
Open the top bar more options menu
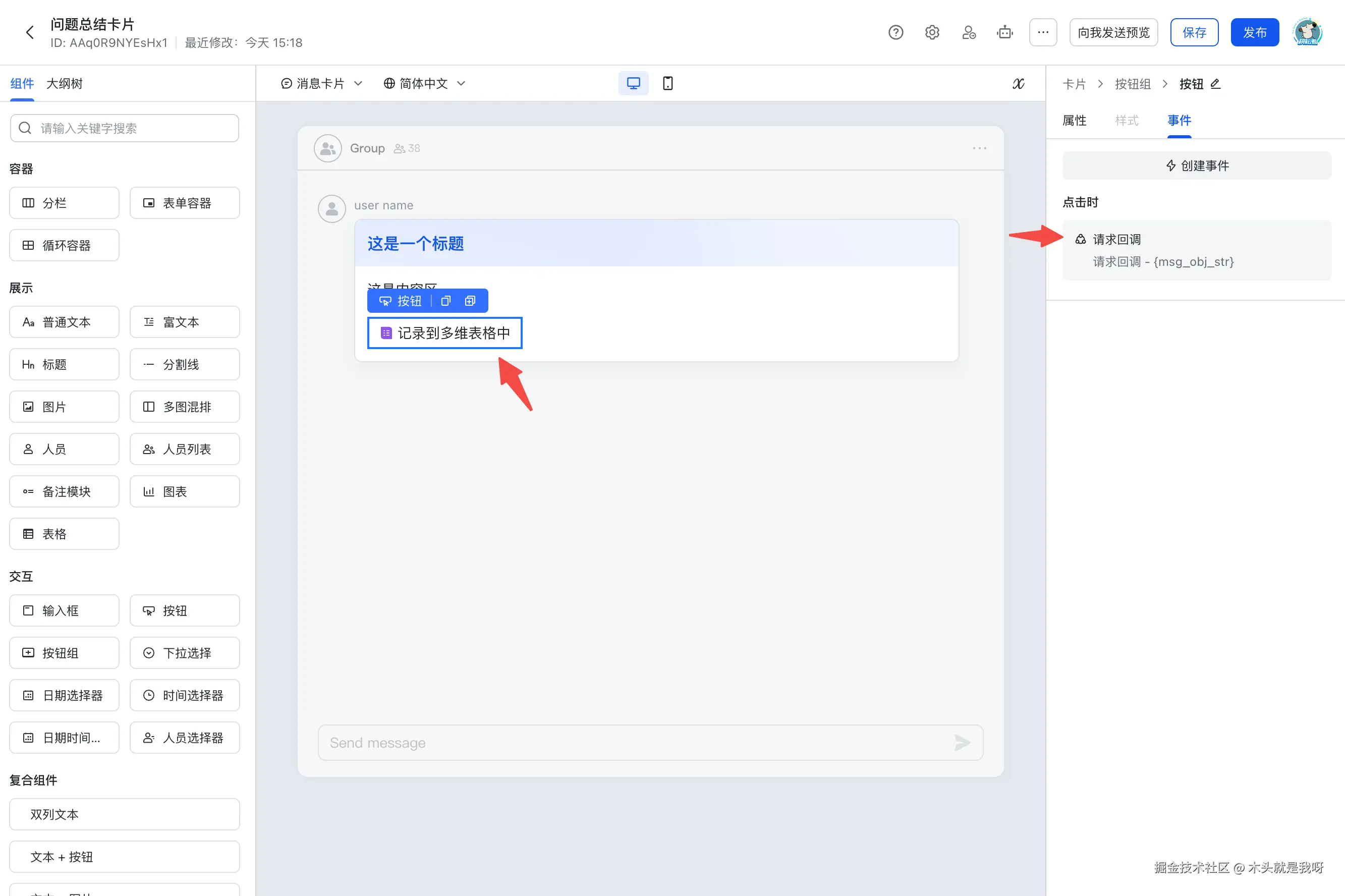click(x=1043, y=33)
